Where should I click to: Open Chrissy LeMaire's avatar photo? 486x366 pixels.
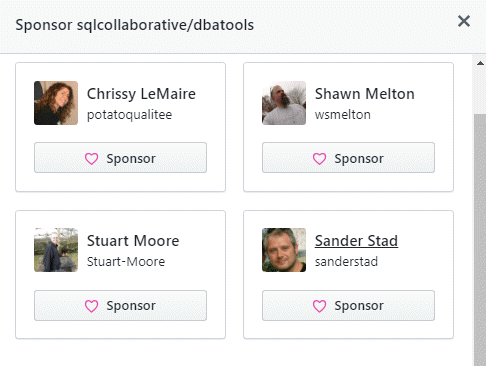[56, 103]
